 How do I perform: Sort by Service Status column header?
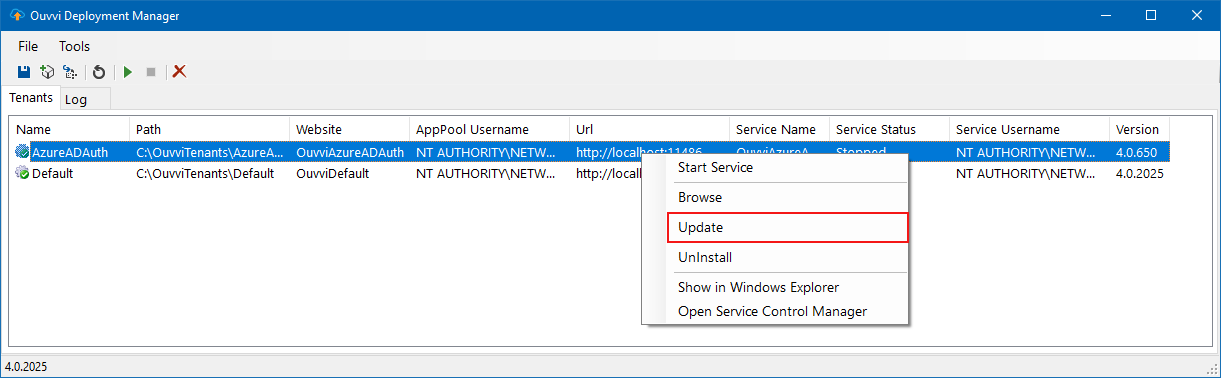[x=890, y=129]
